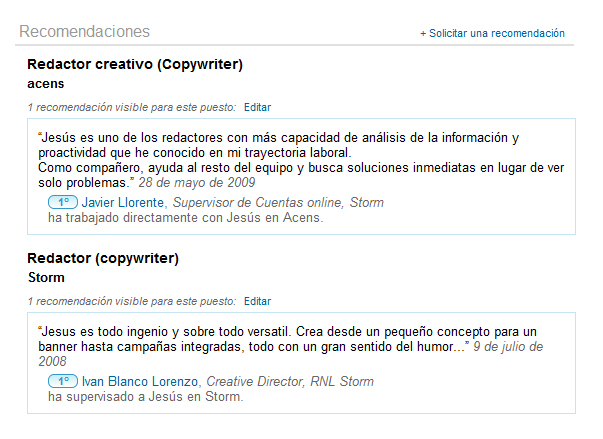The image size is (603, 439).
Task: Click the date '28 de mayo de 2009'
Action: coord(196,183)
